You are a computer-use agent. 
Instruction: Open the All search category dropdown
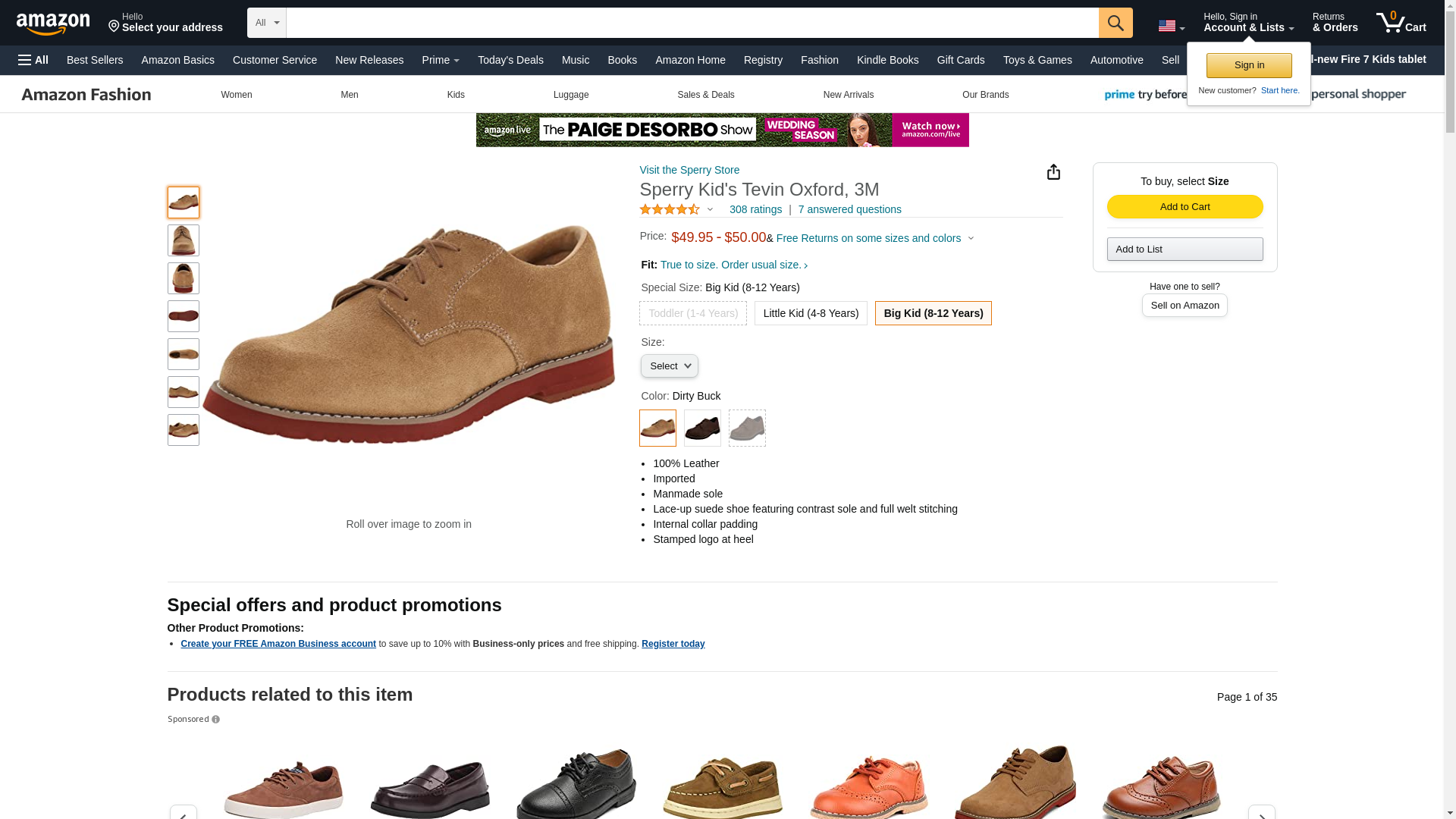[267, 23]
